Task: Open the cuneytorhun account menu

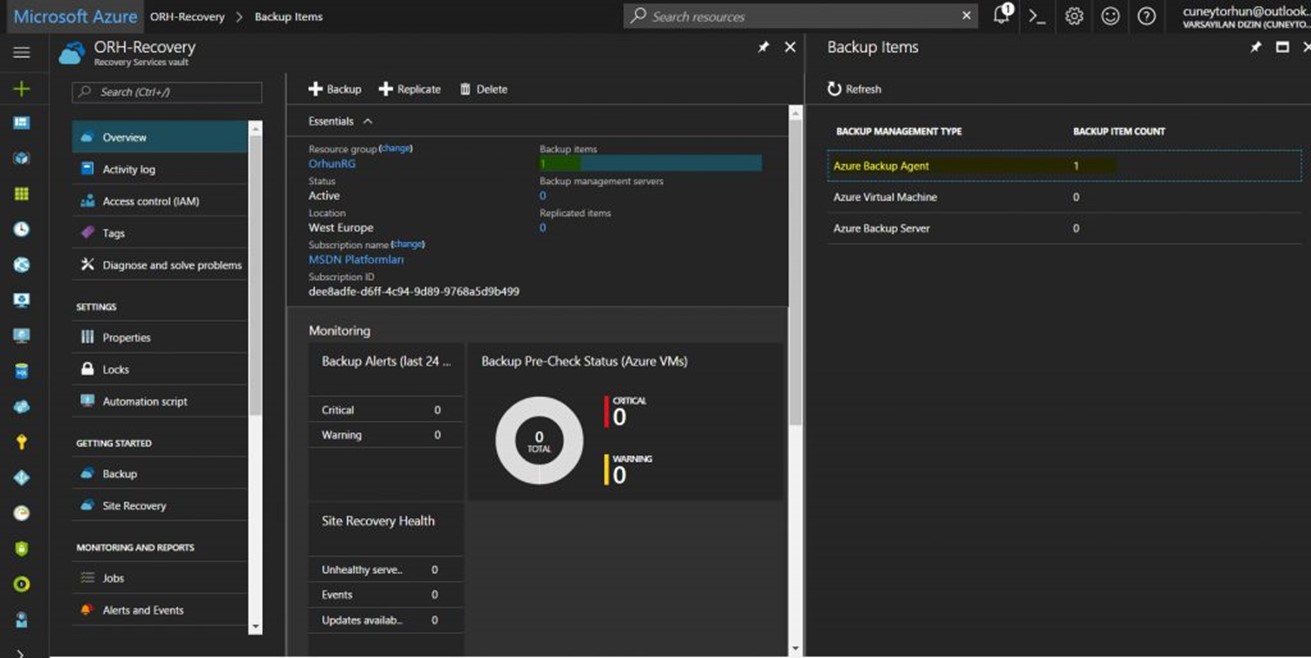Action: (x=1244, y=16)
